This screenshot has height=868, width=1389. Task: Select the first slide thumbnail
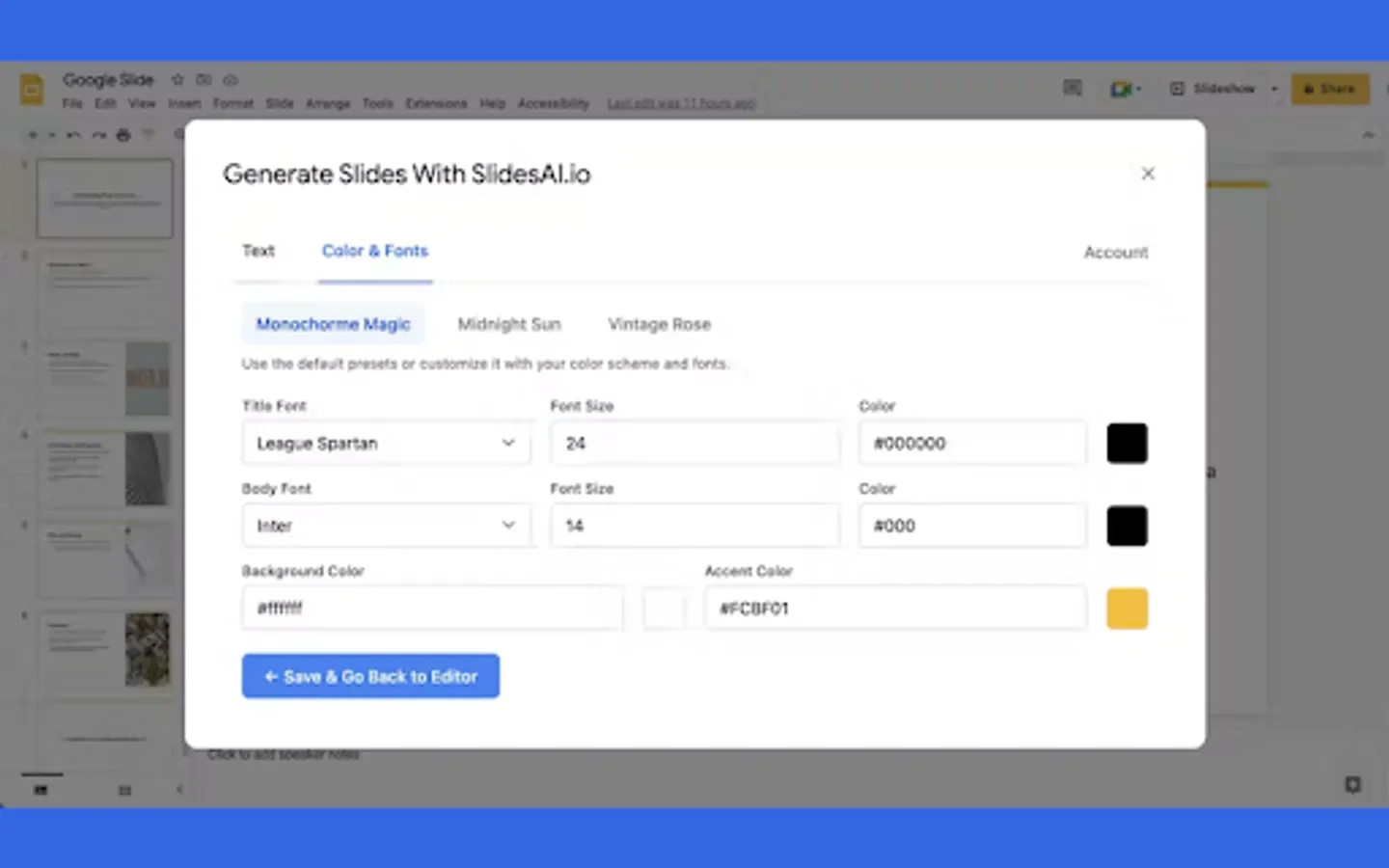[x=105, y=199]
